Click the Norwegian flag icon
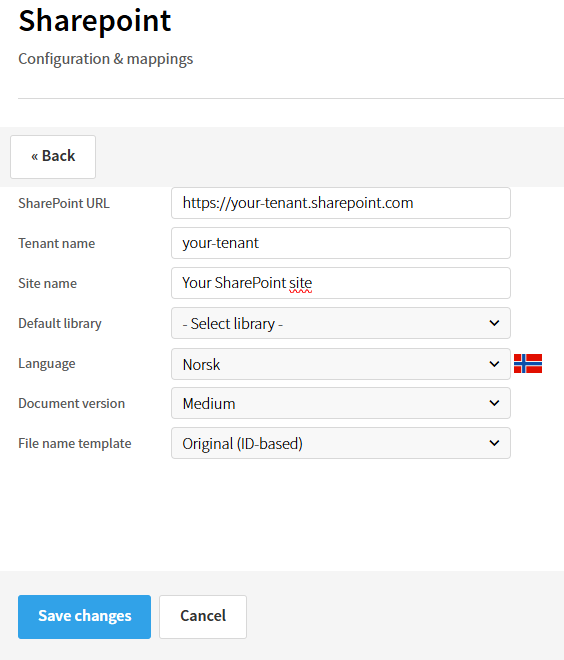The image size is (564, 660). (x=528, y=364)
